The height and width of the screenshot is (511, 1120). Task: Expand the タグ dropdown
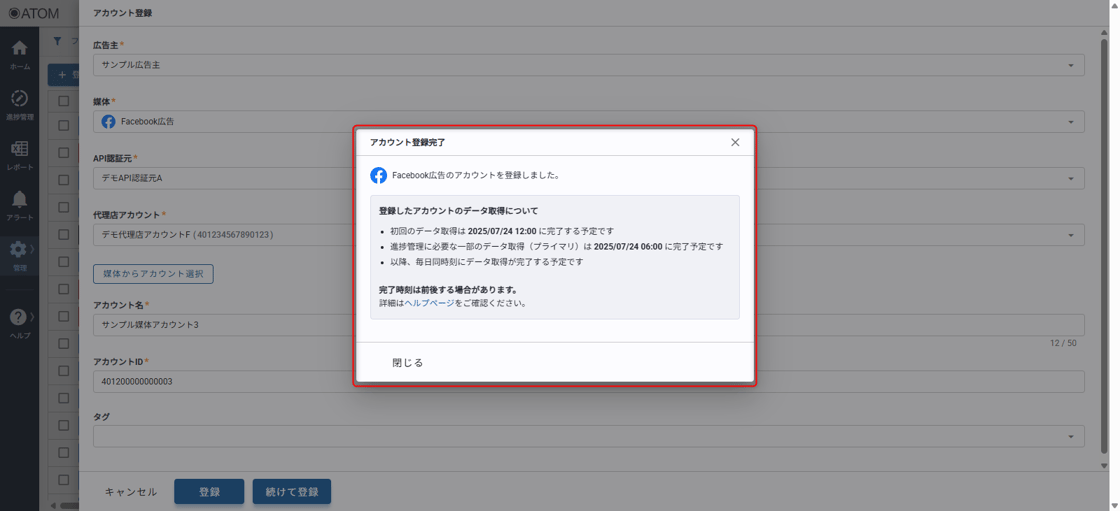(x=1070, y=437)
